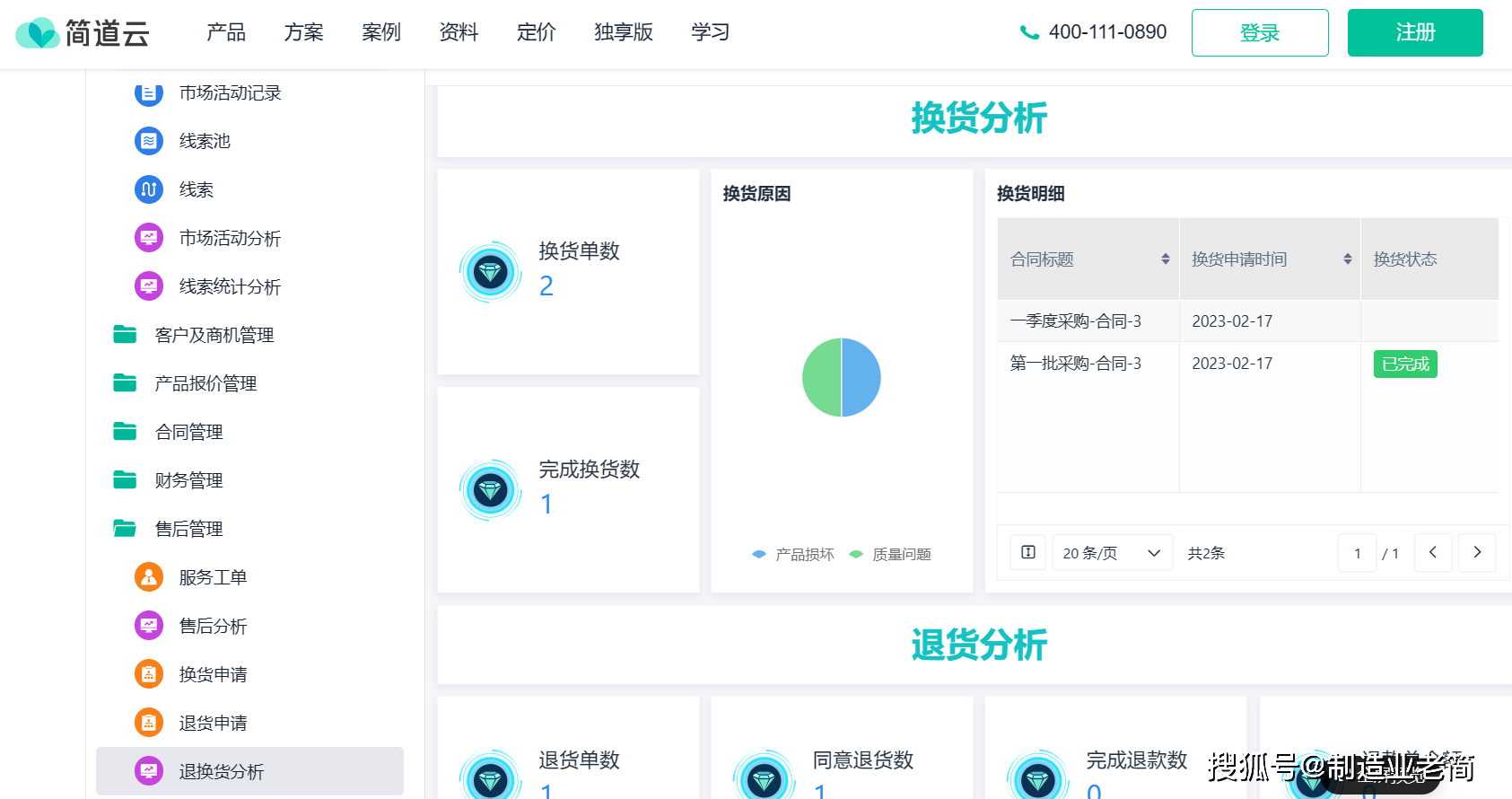
Task: Click the 退换货分析 purple icon
Action: click(149, 771)
